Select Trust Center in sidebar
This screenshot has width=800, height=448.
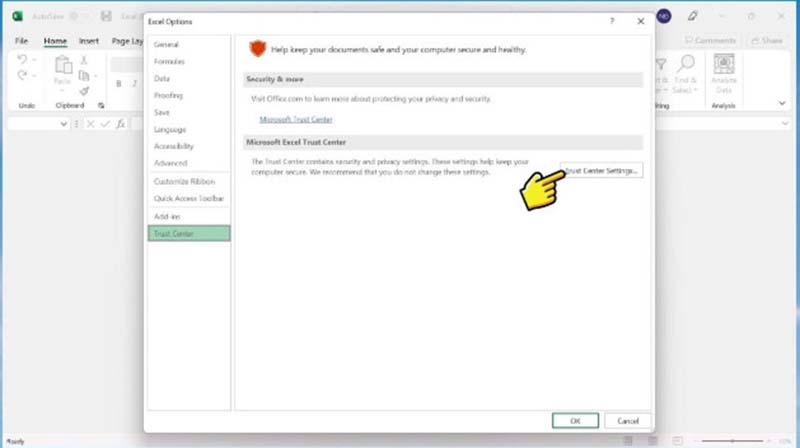(x=189, y=234)
